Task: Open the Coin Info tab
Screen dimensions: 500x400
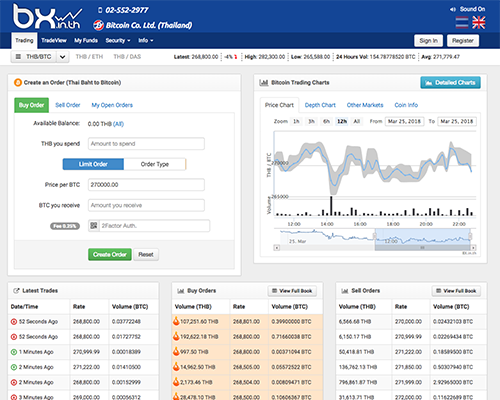Action: pyautogui.click(x=406, y=105)
